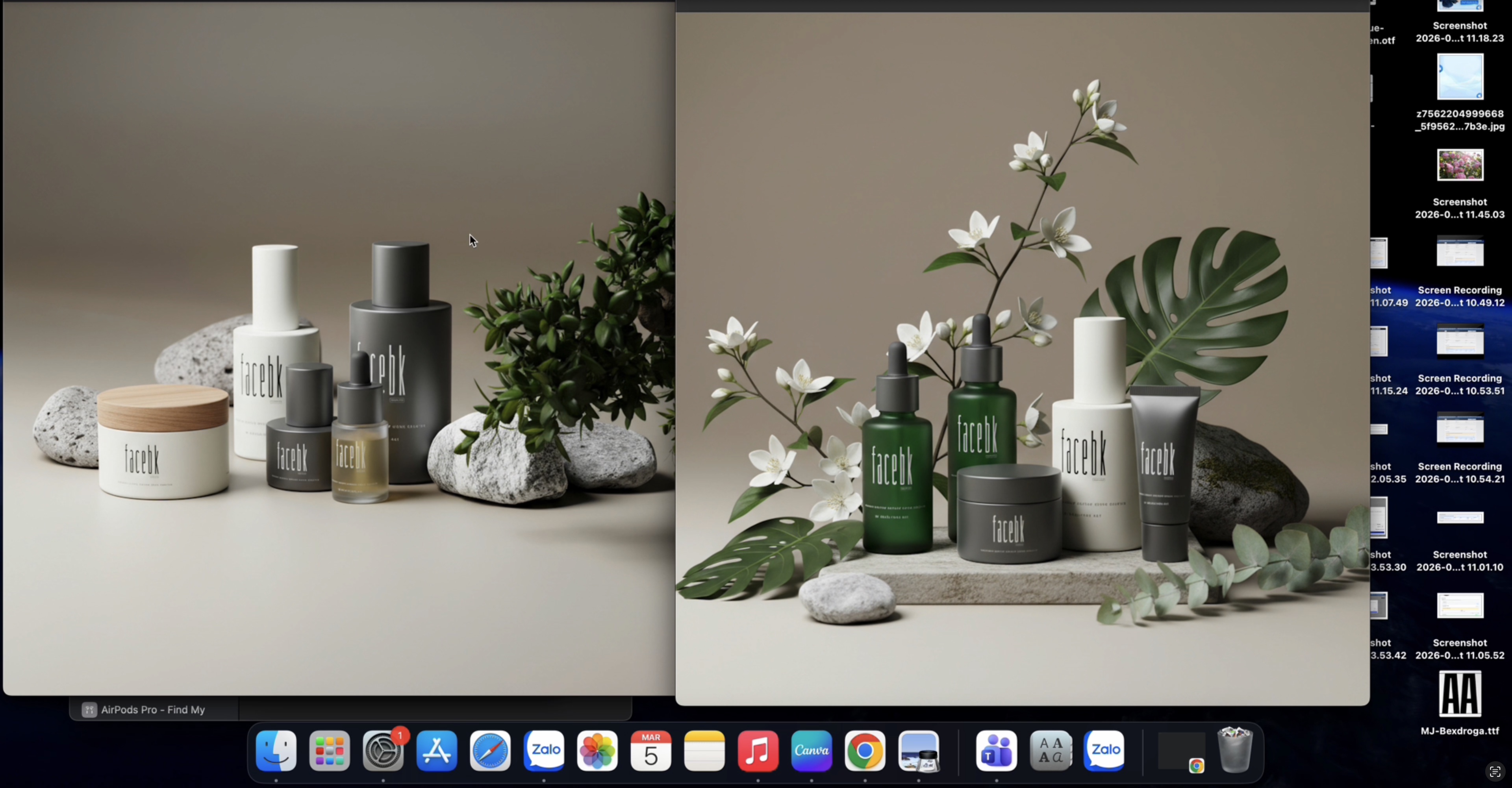Launch the Music app

(758, 751)
